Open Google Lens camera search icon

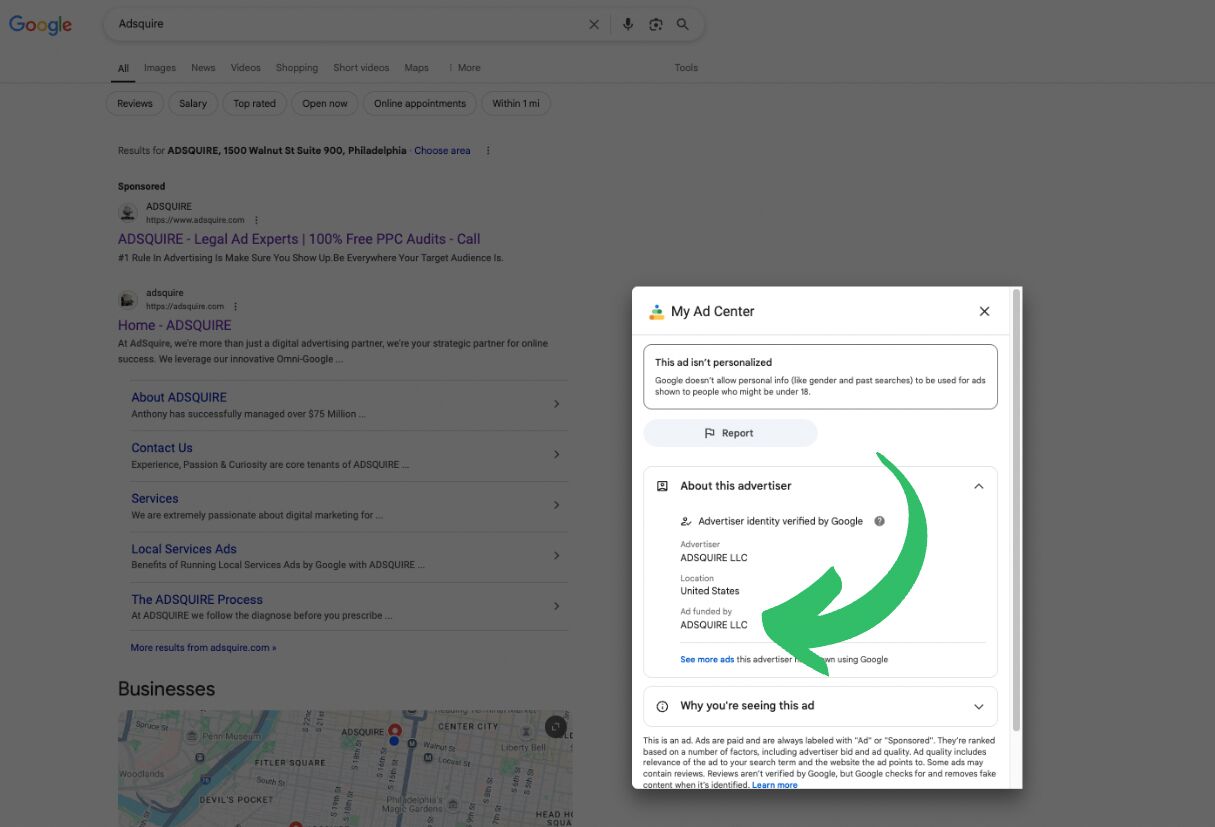(x=657, y=24)
